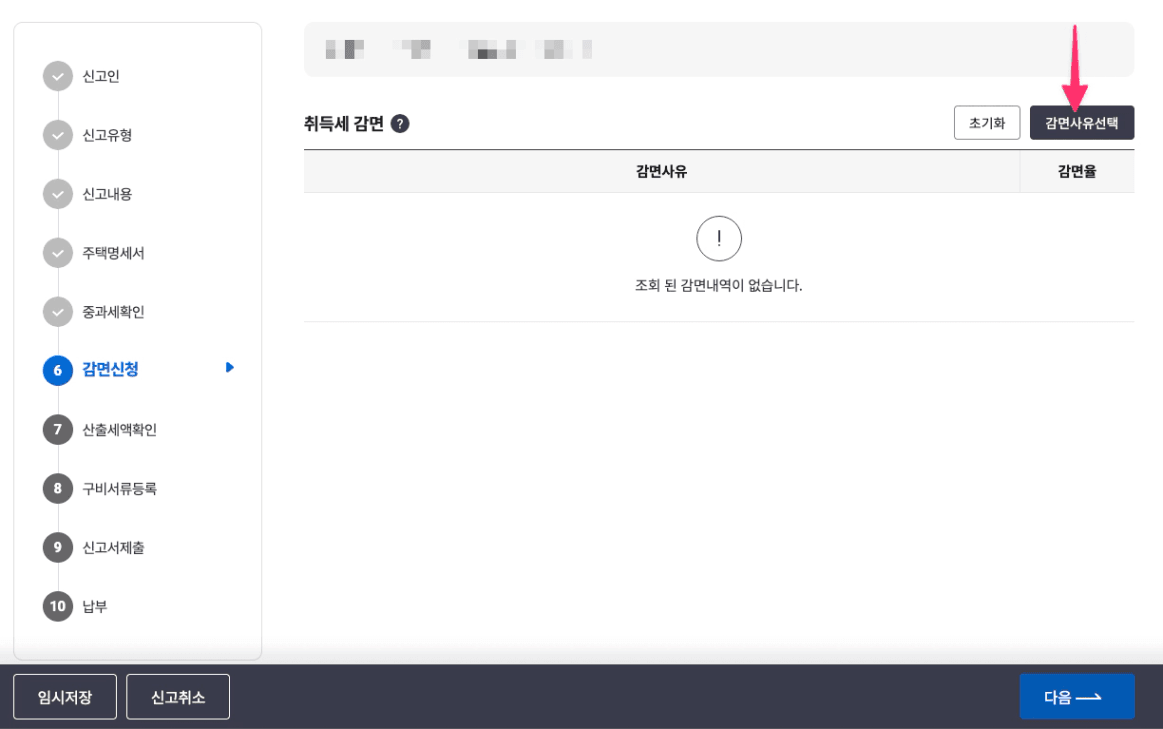This screenshot has height=729, width=1163.
Task: Click checkmark icon beside 신고인
Action: [58, 76]
